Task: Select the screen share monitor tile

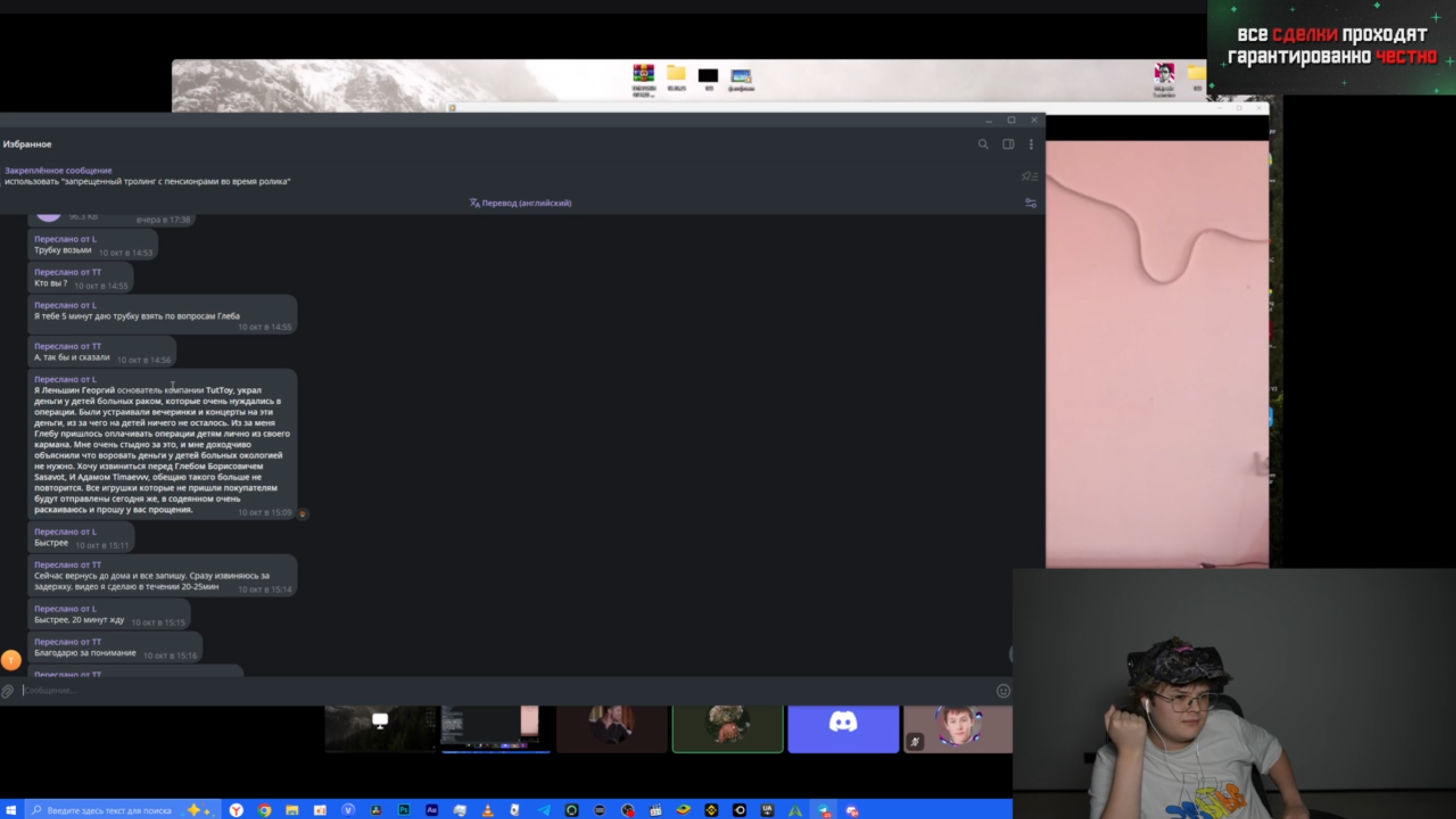Action: point(380,728)
